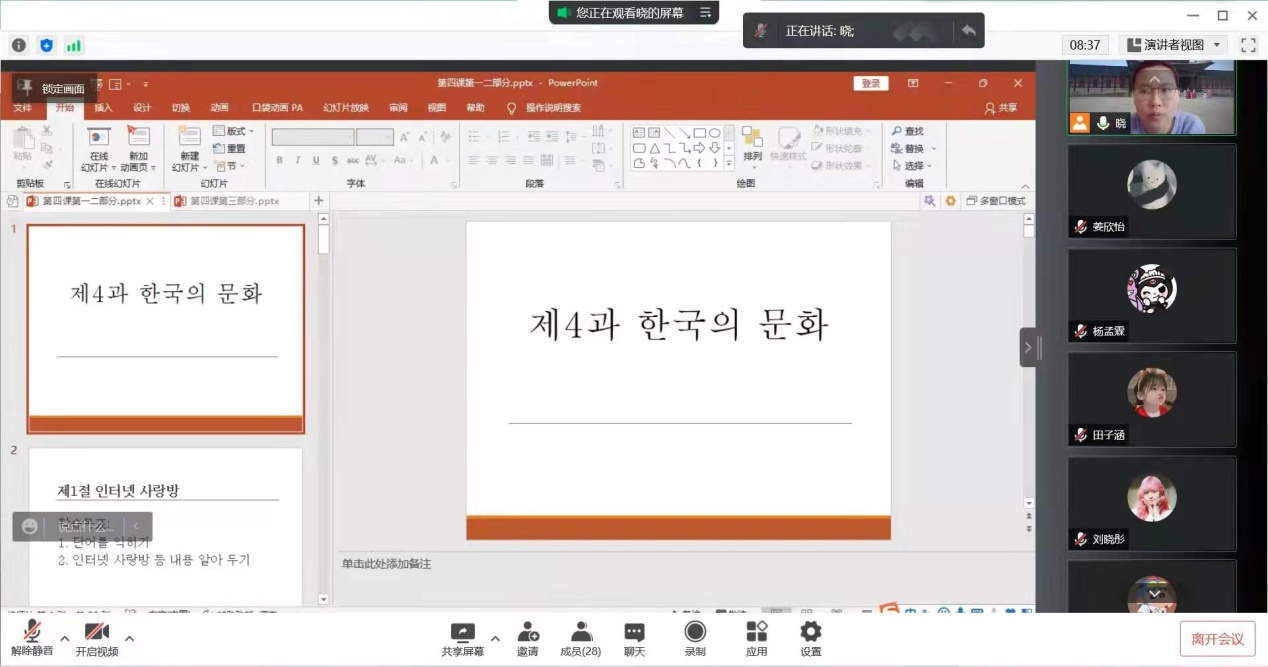Start recording the meeting
Screen dimensions: 1268x667
(694, 638)
